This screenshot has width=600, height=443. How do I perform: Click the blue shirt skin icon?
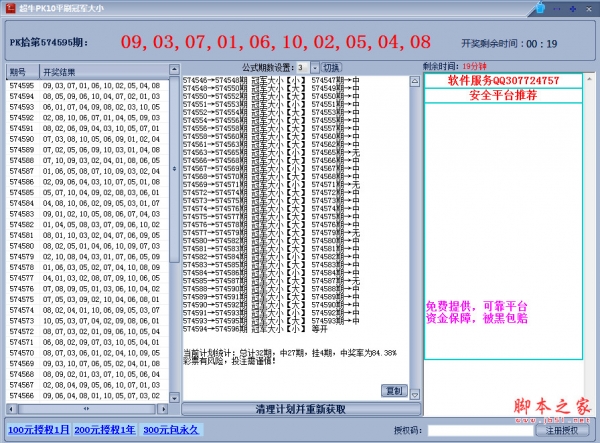(x=540, y=8)
